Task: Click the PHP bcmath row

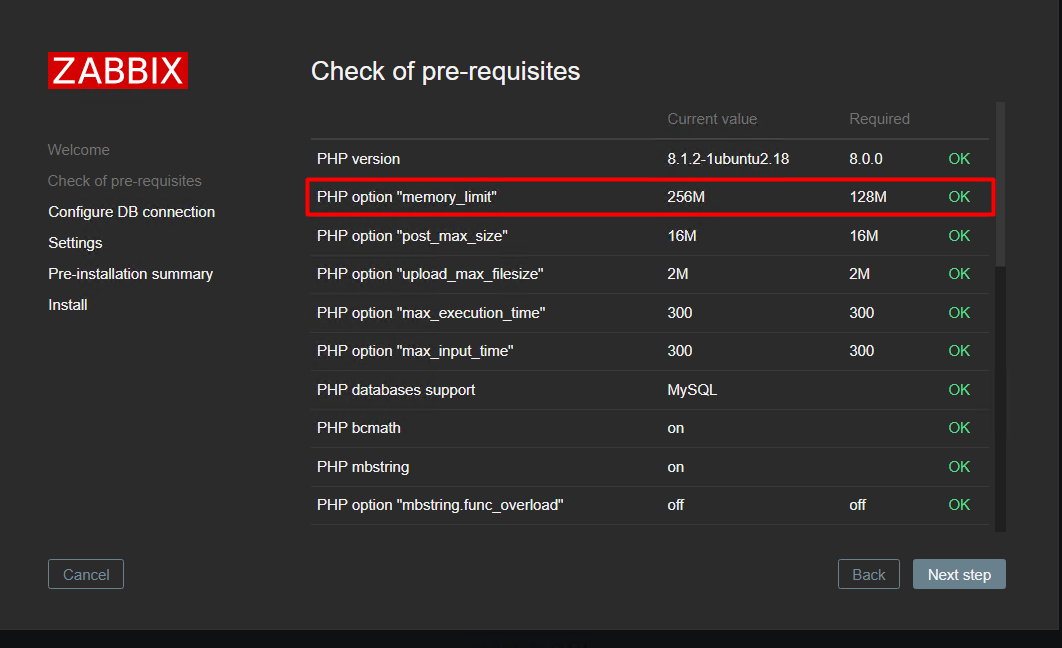Action: 650,429
